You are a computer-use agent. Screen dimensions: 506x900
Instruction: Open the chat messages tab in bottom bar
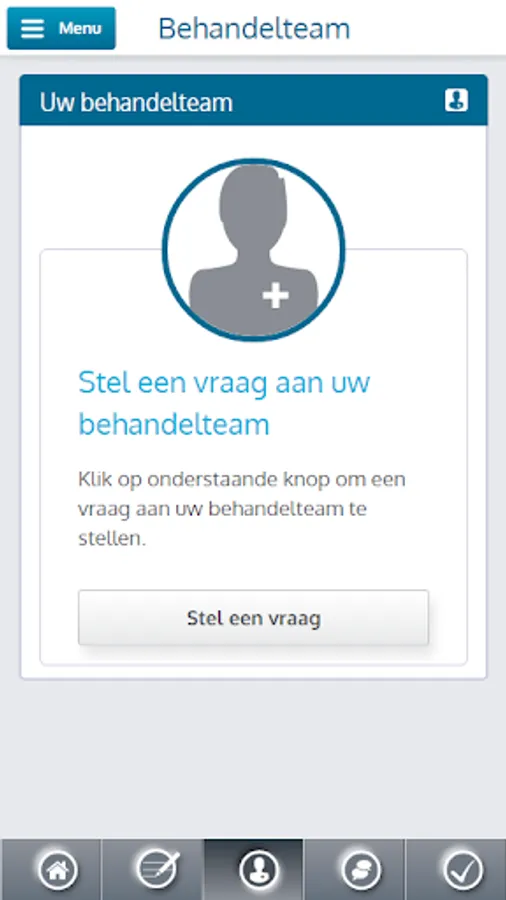tap(360, 870)
